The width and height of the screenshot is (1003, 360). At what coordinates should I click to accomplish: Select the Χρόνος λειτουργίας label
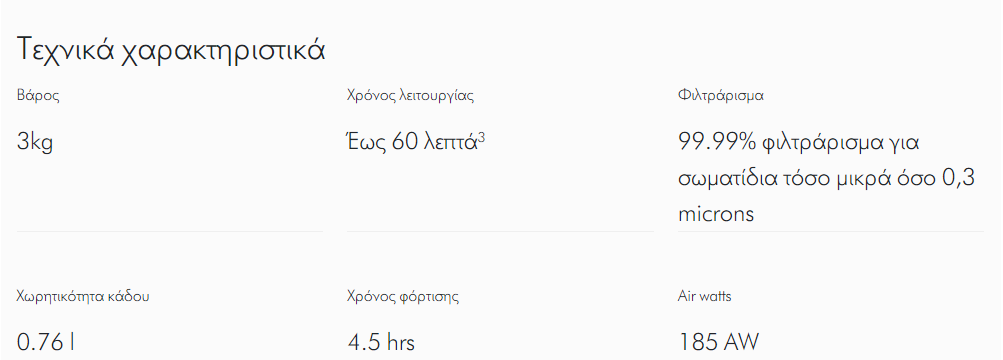coord(410,97)
